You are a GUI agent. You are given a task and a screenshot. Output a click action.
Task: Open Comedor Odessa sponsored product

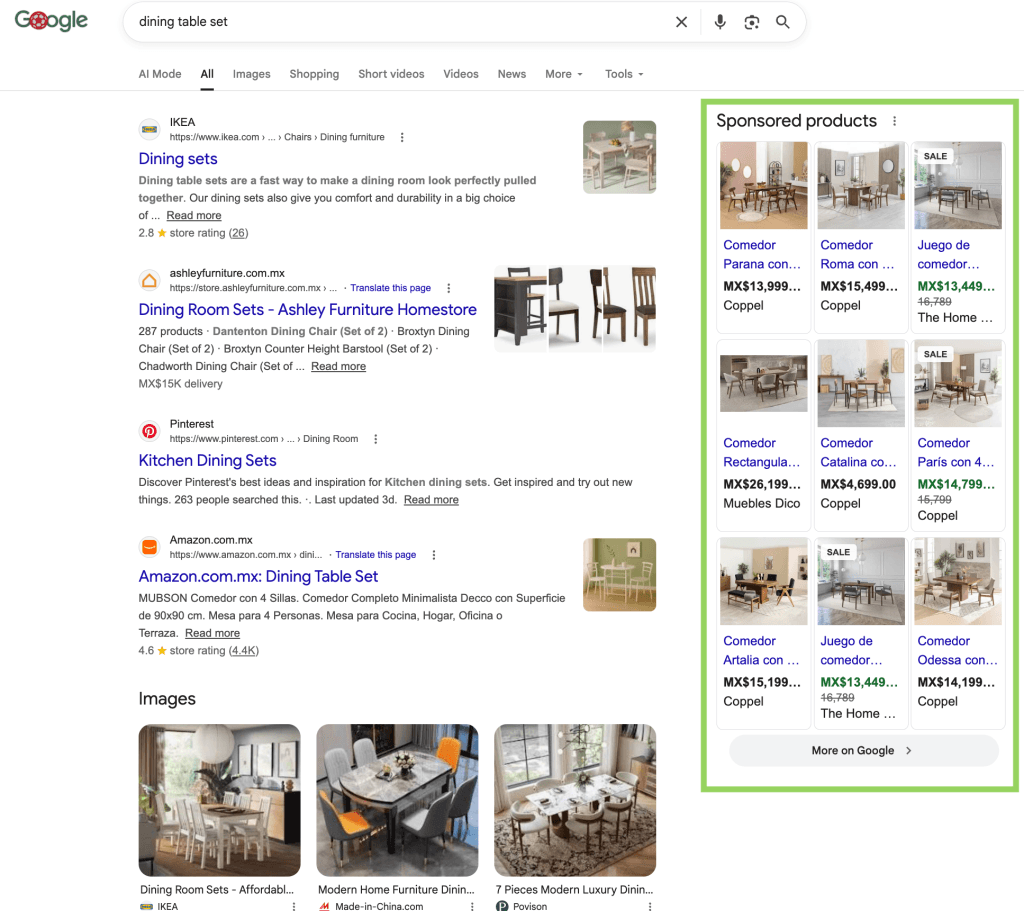pyautogui.click(x=957, y=633)
